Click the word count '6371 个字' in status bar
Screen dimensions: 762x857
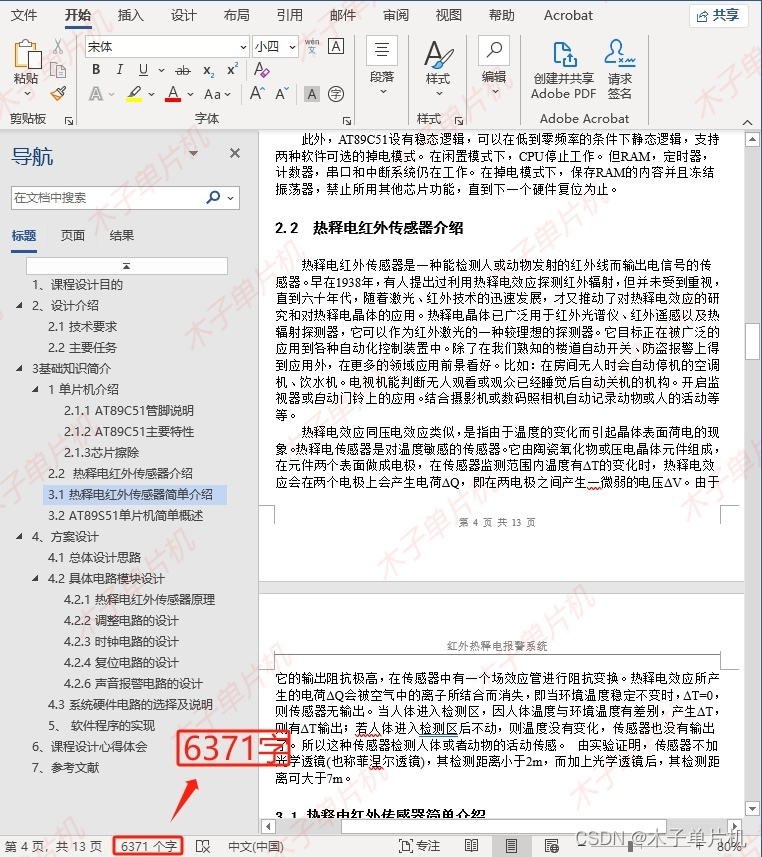[149, 846]
